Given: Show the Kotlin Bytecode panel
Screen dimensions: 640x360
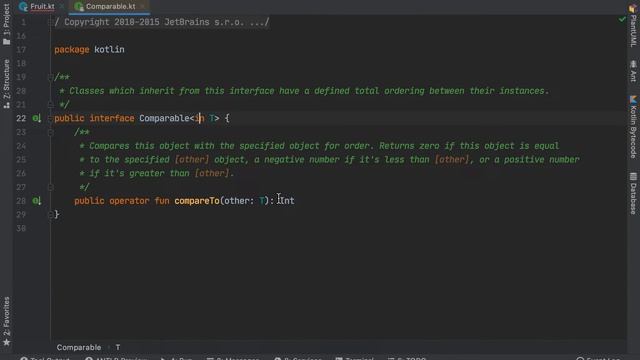Looking at the screenshot, I should 633,127.
